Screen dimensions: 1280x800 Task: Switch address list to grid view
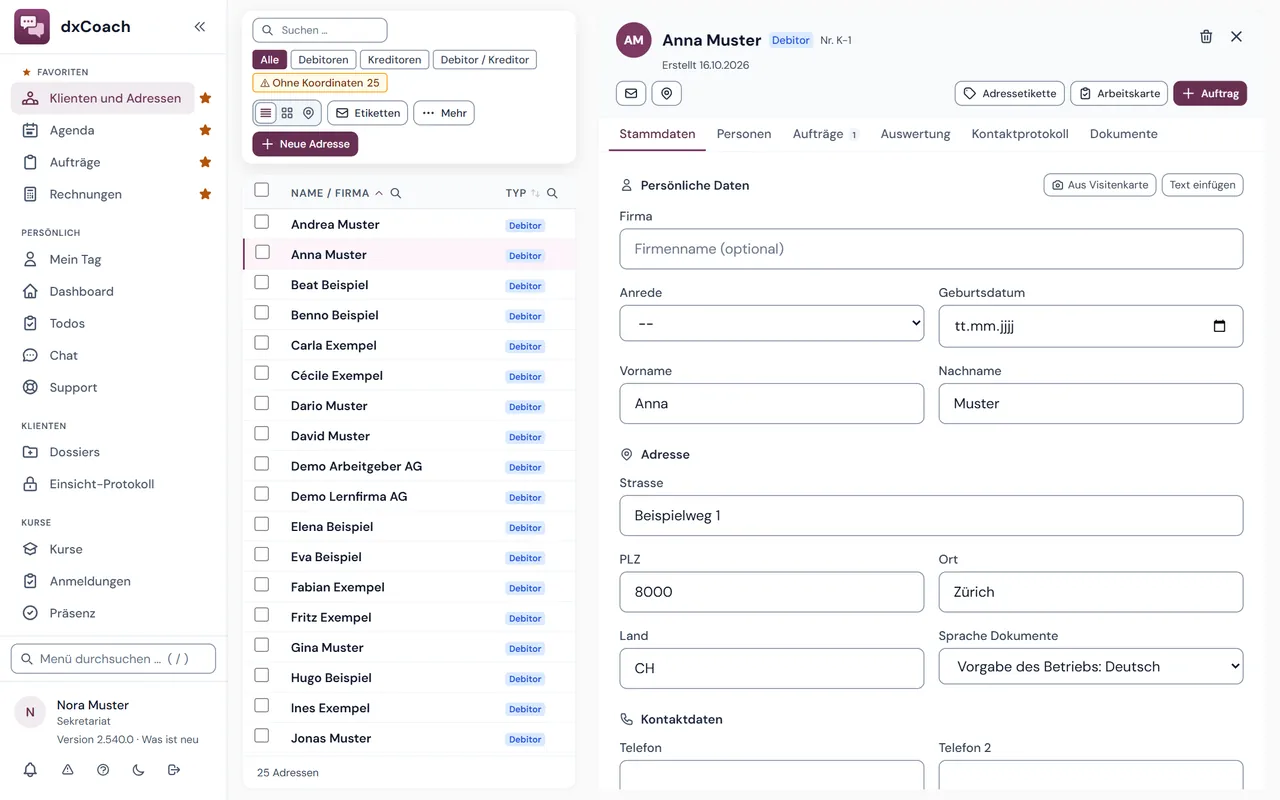click(x=287, y=113)
